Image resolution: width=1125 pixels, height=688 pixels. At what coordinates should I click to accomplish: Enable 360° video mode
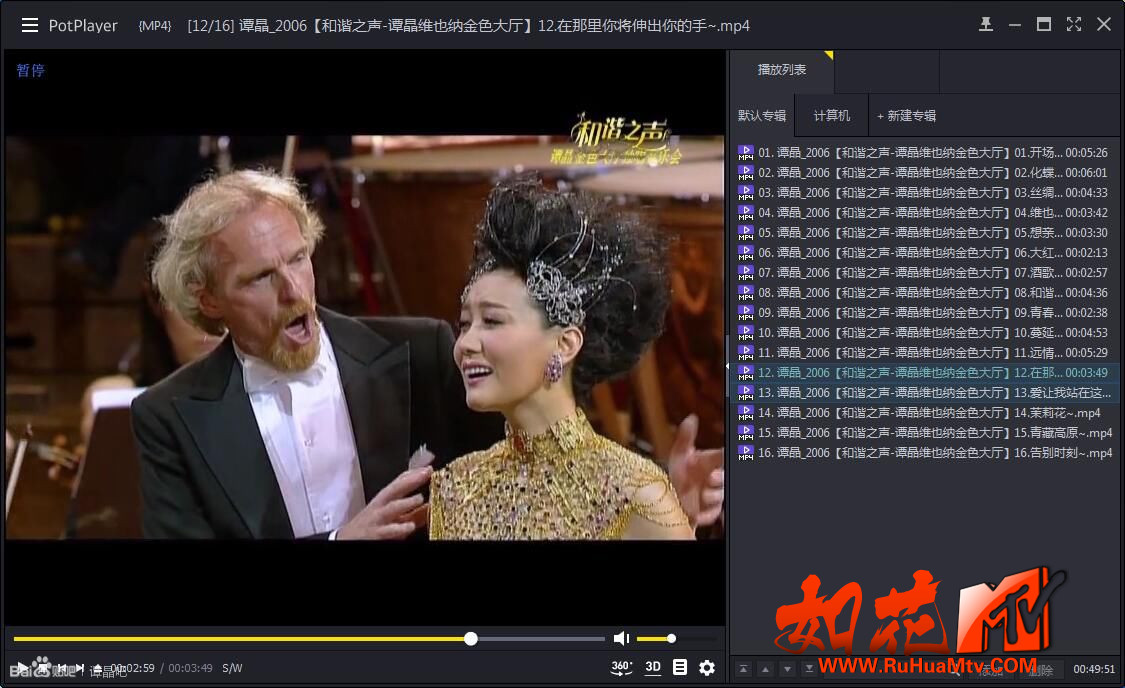click(621, 667)
